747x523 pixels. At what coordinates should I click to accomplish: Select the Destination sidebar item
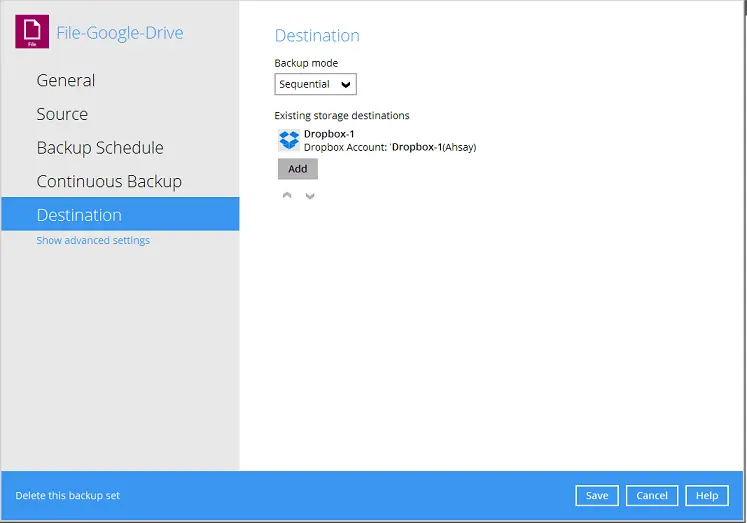[x=79, y=215]
